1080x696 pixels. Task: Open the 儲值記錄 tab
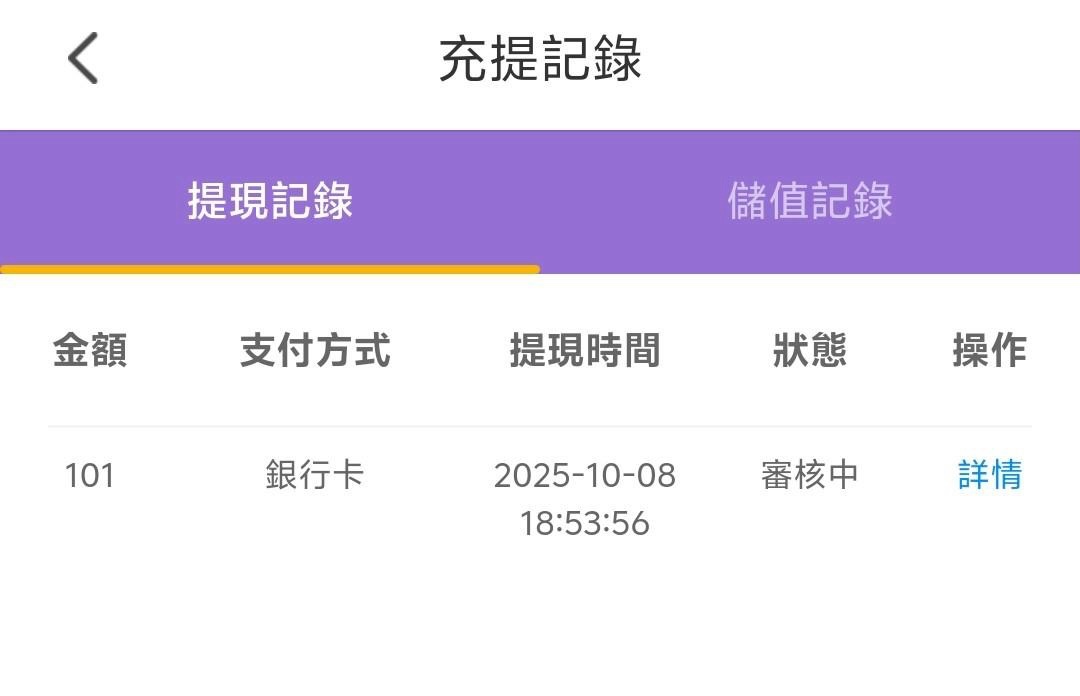point(809,201)
